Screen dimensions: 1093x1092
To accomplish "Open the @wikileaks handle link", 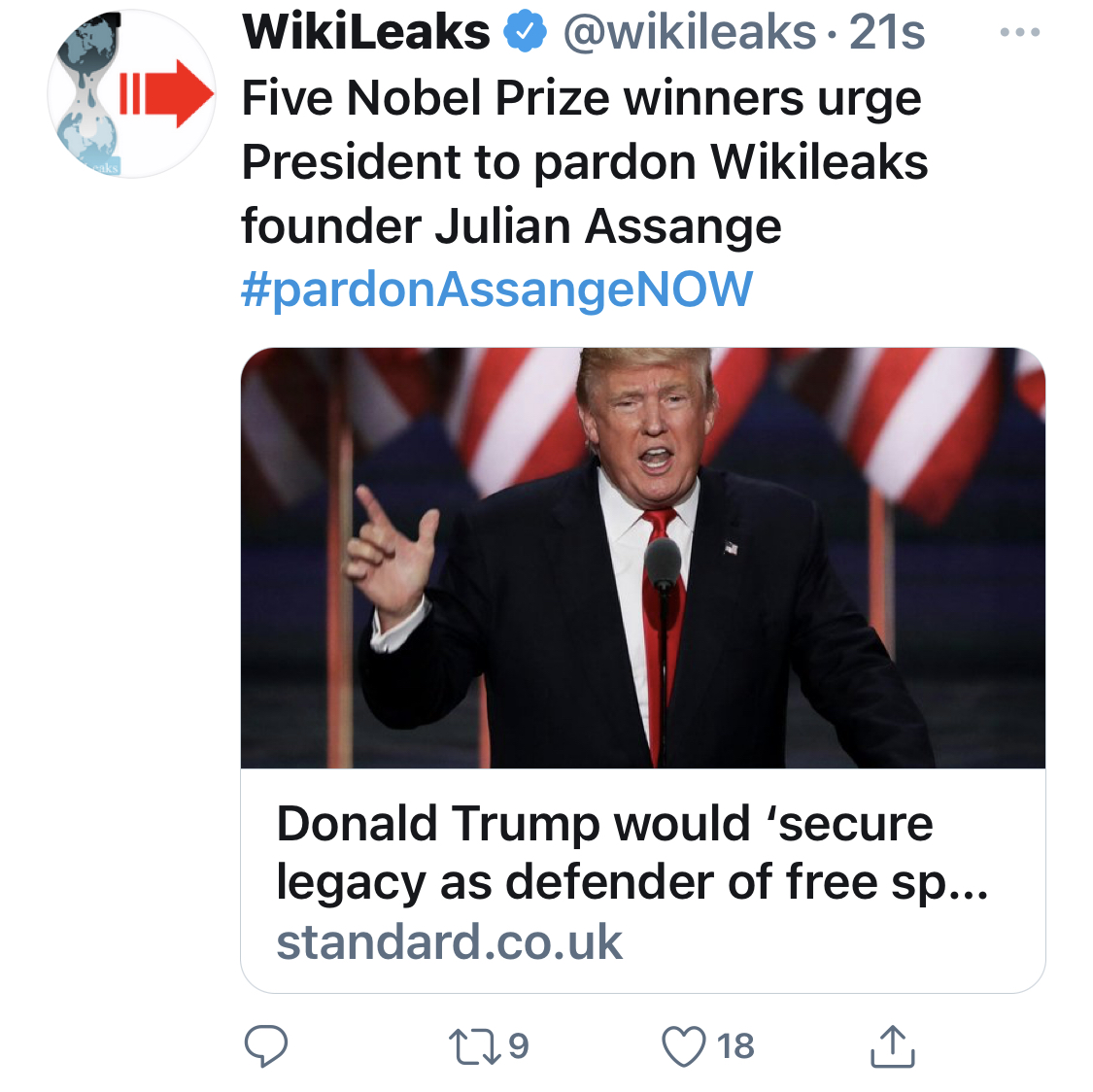I will 689,33.
